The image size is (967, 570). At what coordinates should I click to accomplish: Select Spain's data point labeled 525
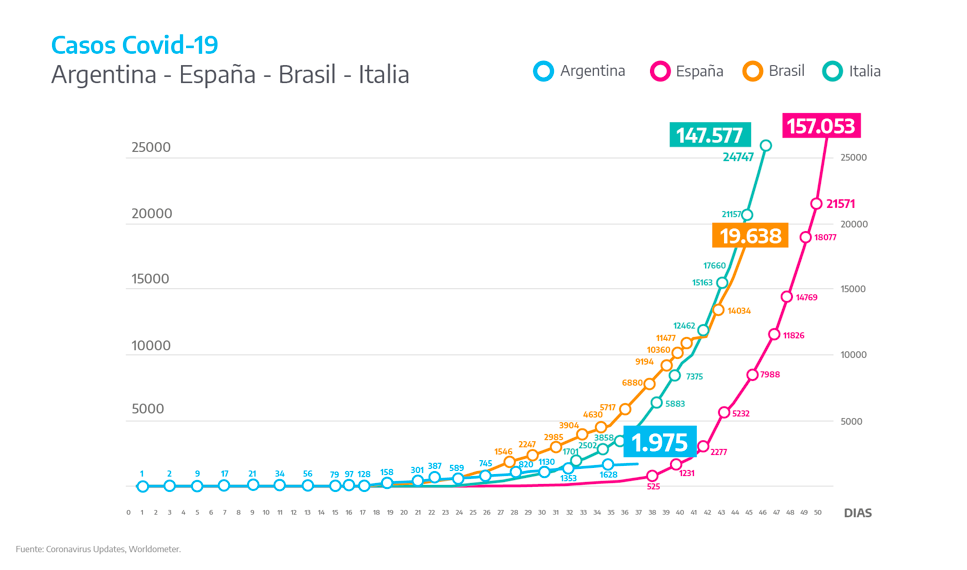tap(653, 476)
